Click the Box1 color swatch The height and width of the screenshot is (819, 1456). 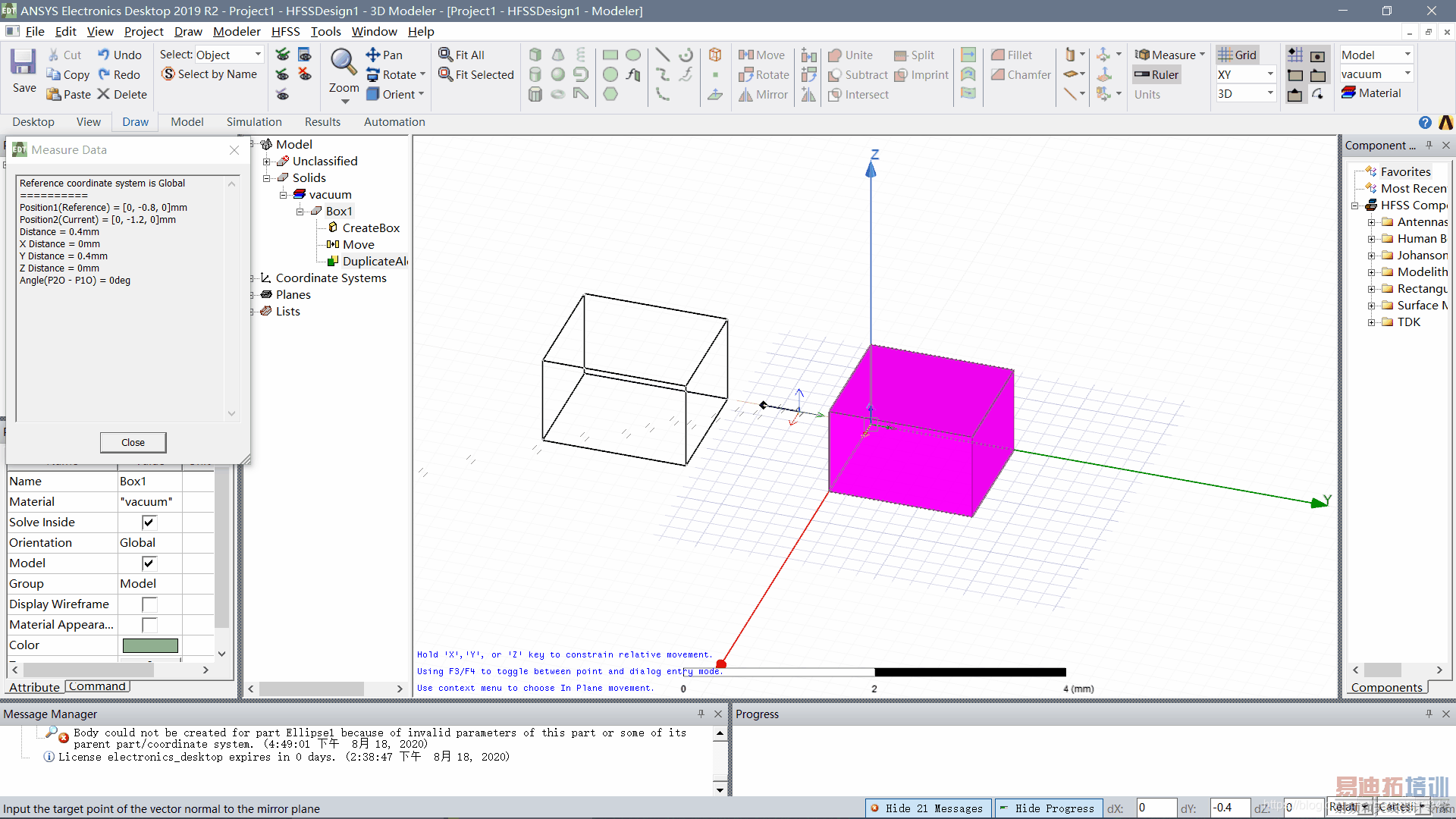click(150, 645)
